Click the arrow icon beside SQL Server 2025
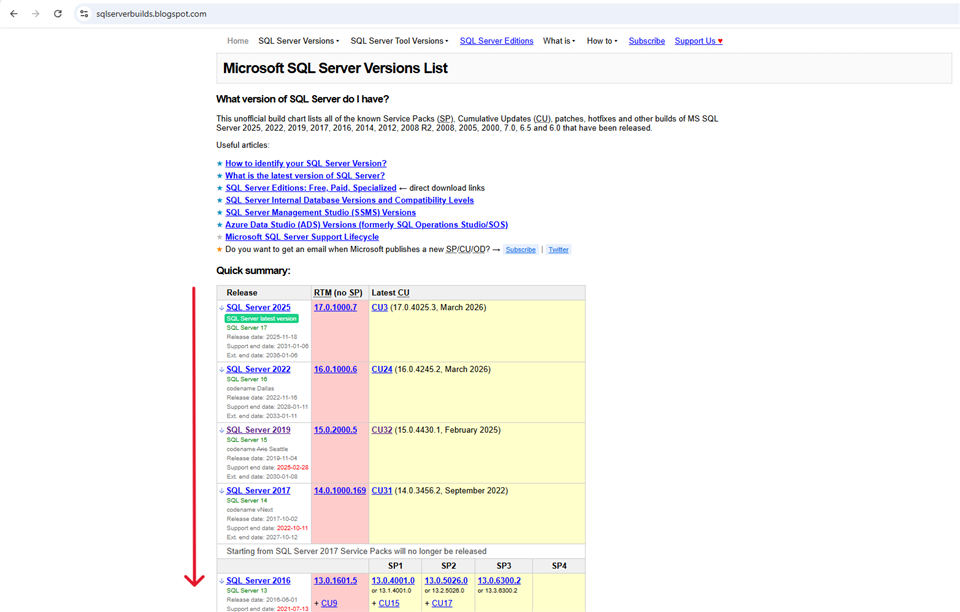The height and width of the screenshot is (612, 960). (x=222, y=308)
